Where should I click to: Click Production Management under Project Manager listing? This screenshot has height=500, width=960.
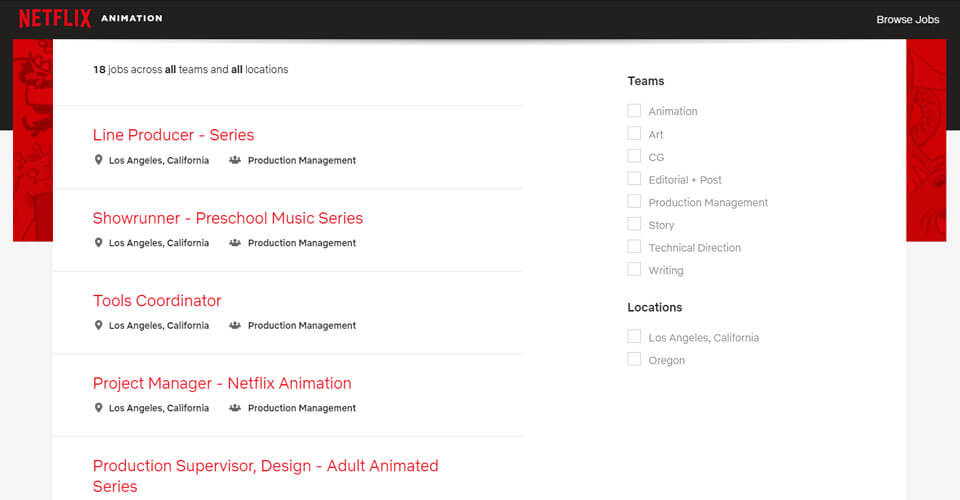pos(302,408)
